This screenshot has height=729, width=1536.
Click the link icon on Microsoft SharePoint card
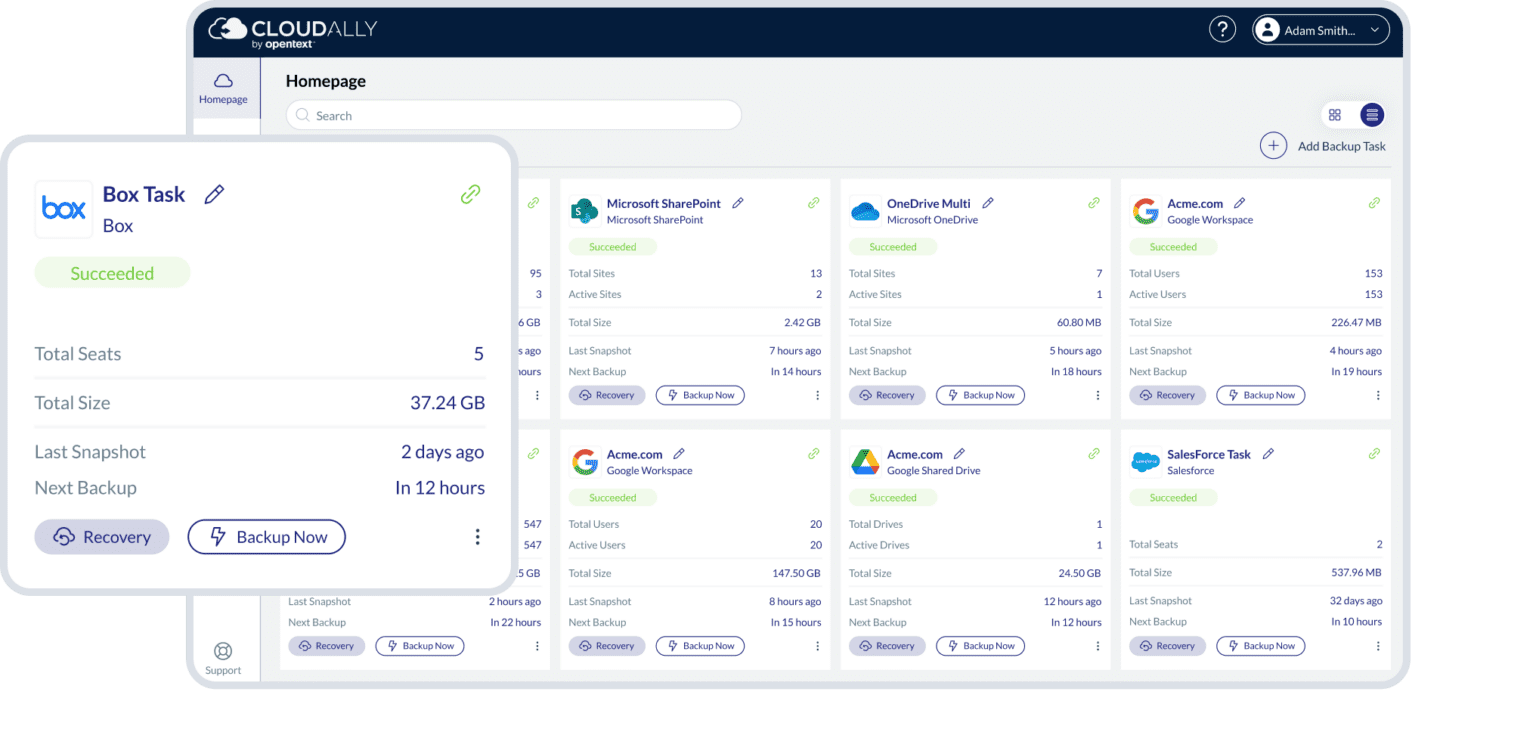click(813, 202)
